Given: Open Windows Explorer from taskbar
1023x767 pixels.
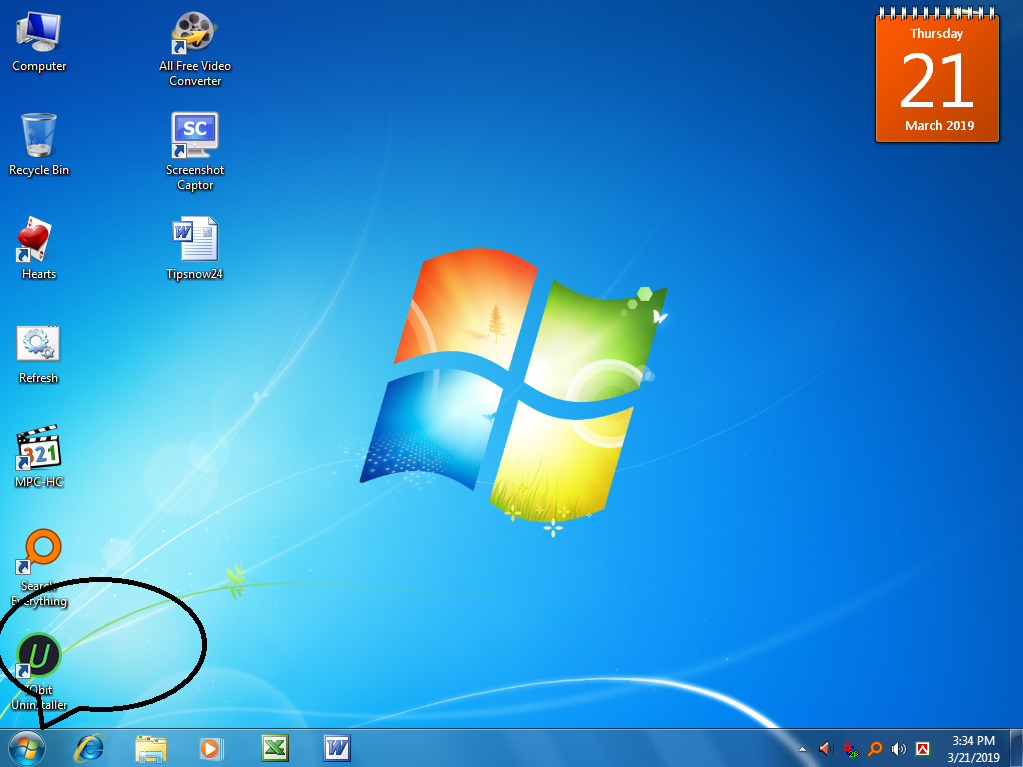Looking at the screenshot, I should (x=151, y=748).
